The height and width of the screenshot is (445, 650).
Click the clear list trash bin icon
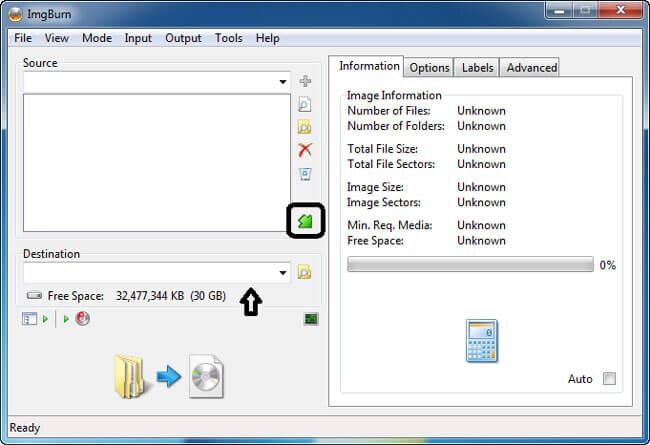coord(305,174)
